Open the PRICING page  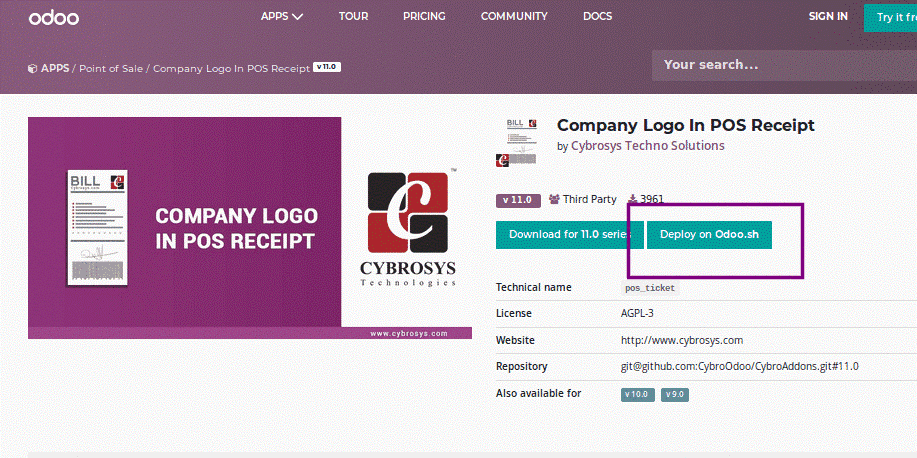point(424,16)
